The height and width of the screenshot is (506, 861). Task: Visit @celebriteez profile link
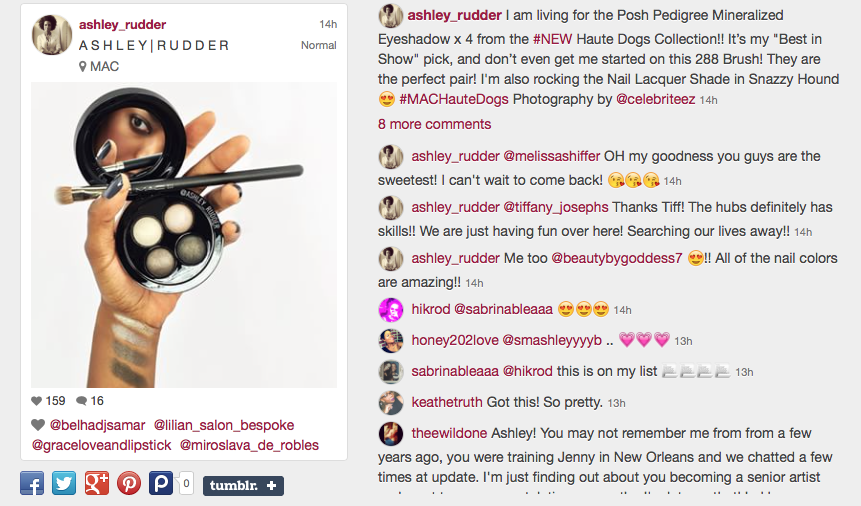coord(656,99)
